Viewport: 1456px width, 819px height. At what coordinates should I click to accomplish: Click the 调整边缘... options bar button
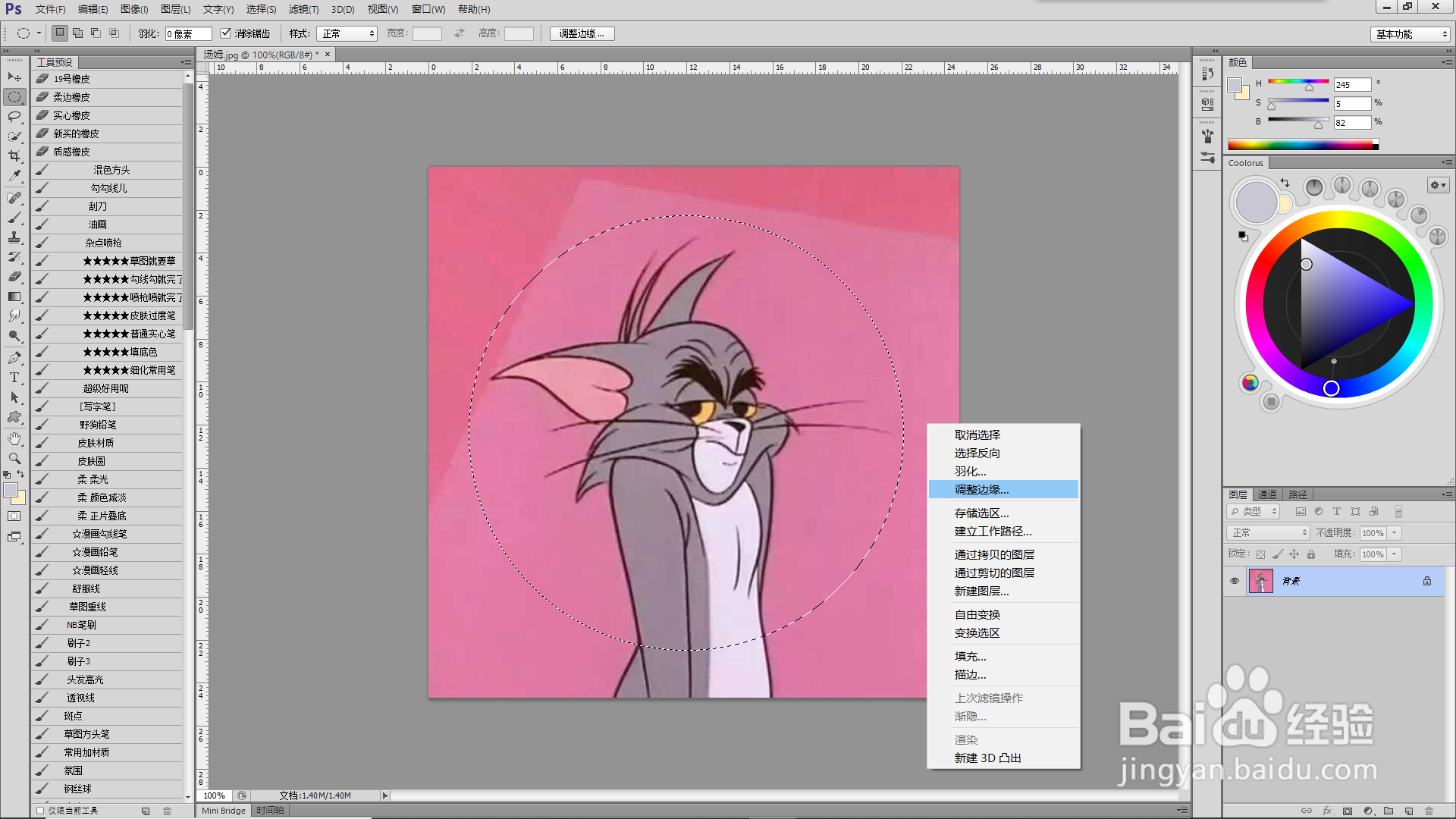tap(582, 33)
